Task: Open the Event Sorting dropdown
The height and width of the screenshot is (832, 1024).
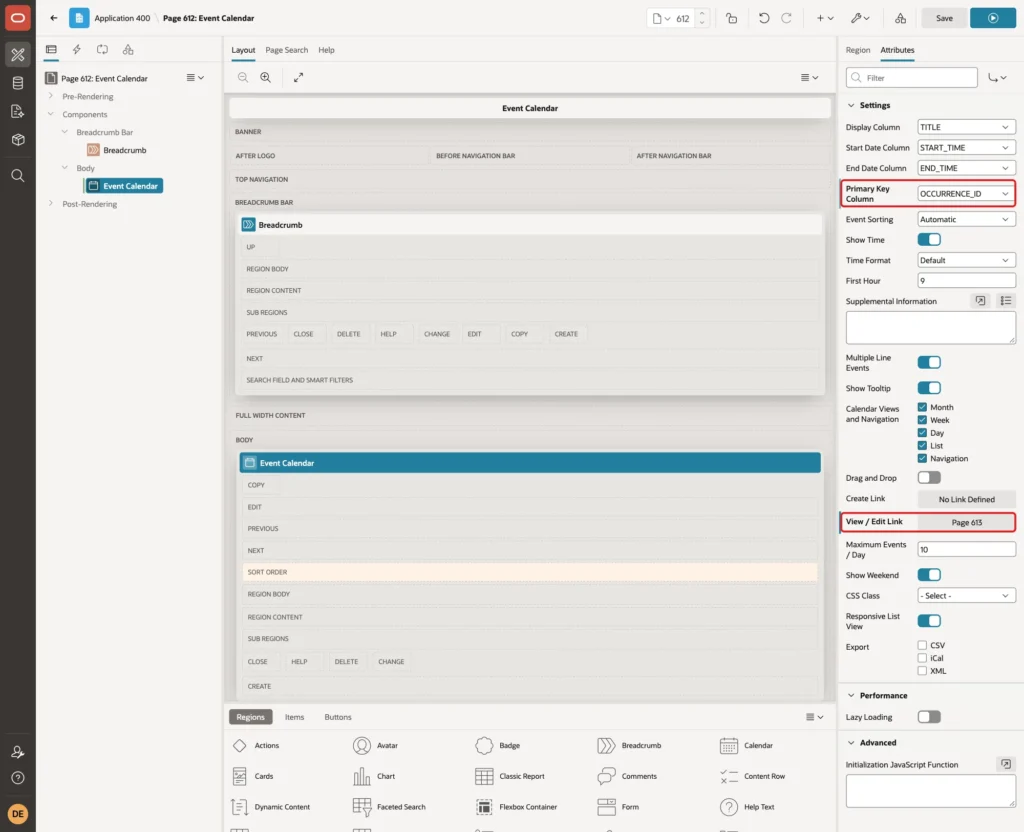Action: (967, 219)
